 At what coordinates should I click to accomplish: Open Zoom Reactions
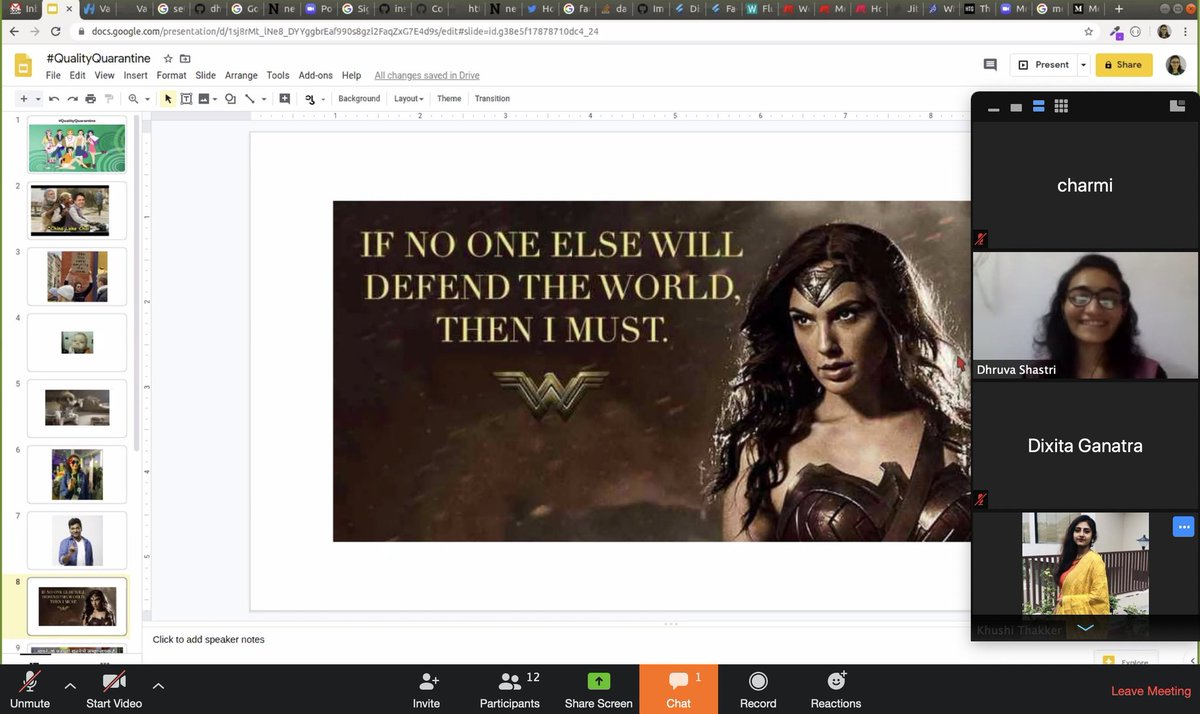click(836, 689)
